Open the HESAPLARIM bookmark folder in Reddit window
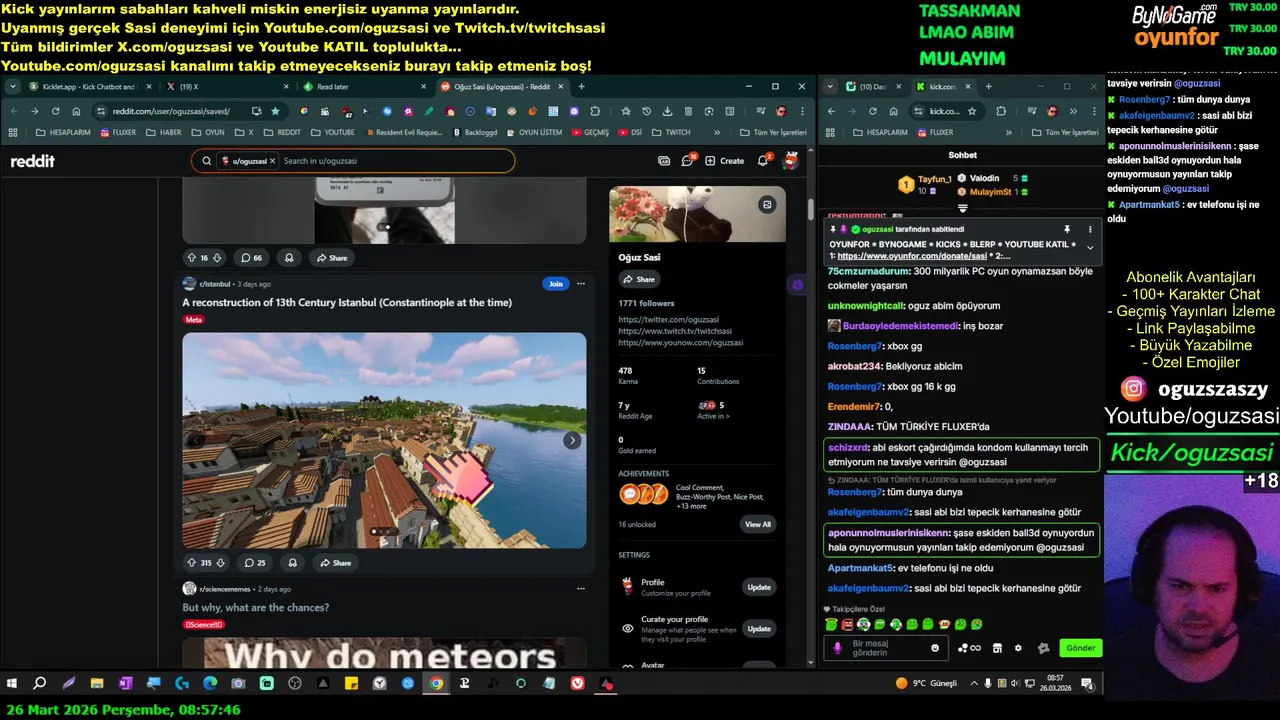This screenshot has width=1280, height=720. [x=64, y=132]
